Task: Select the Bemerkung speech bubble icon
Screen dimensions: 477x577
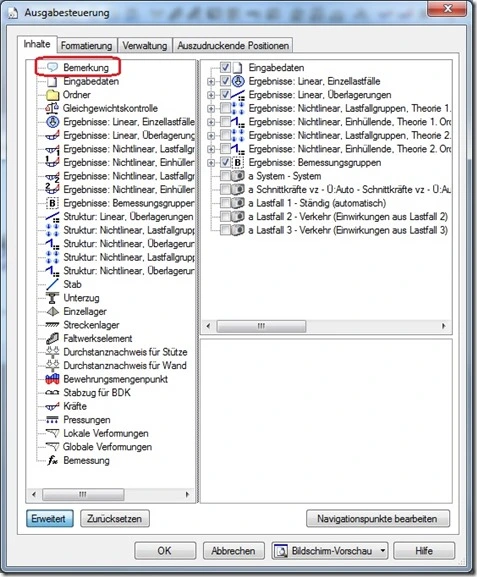Action: click(x=53, y=67)
